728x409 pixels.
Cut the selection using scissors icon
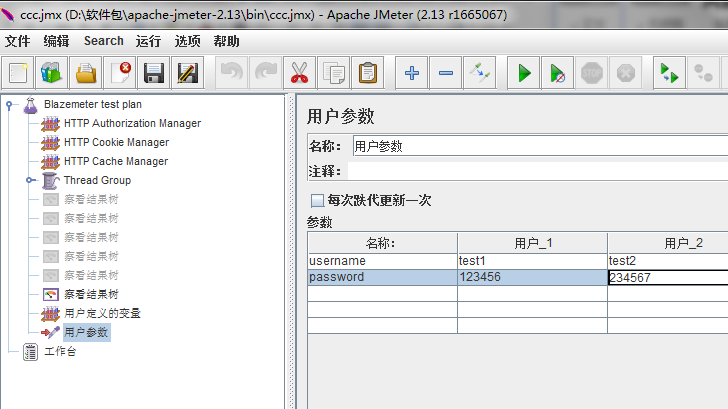299,73
